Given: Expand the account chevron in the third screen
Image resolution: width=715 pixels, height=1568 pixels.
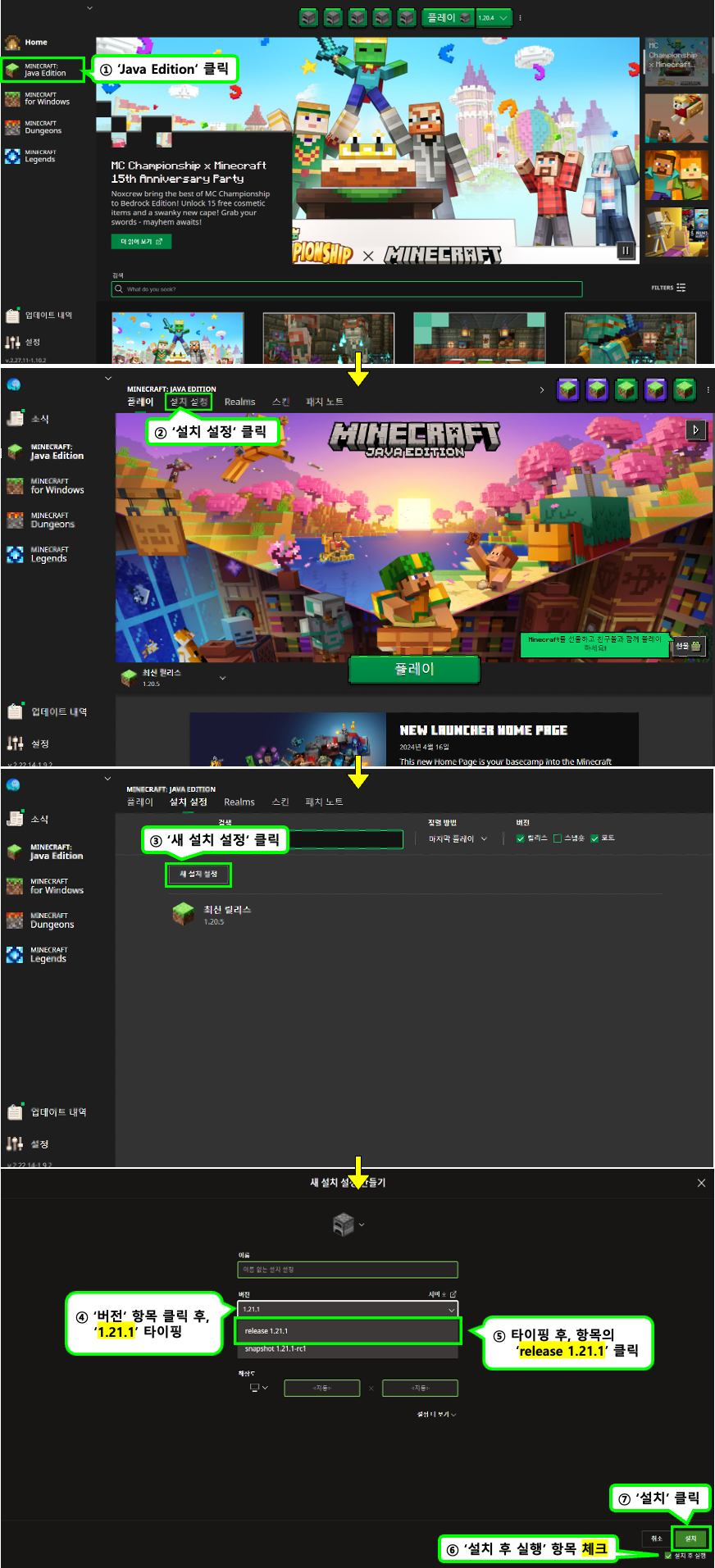Looking at the screenshot, I should [107, 779].
